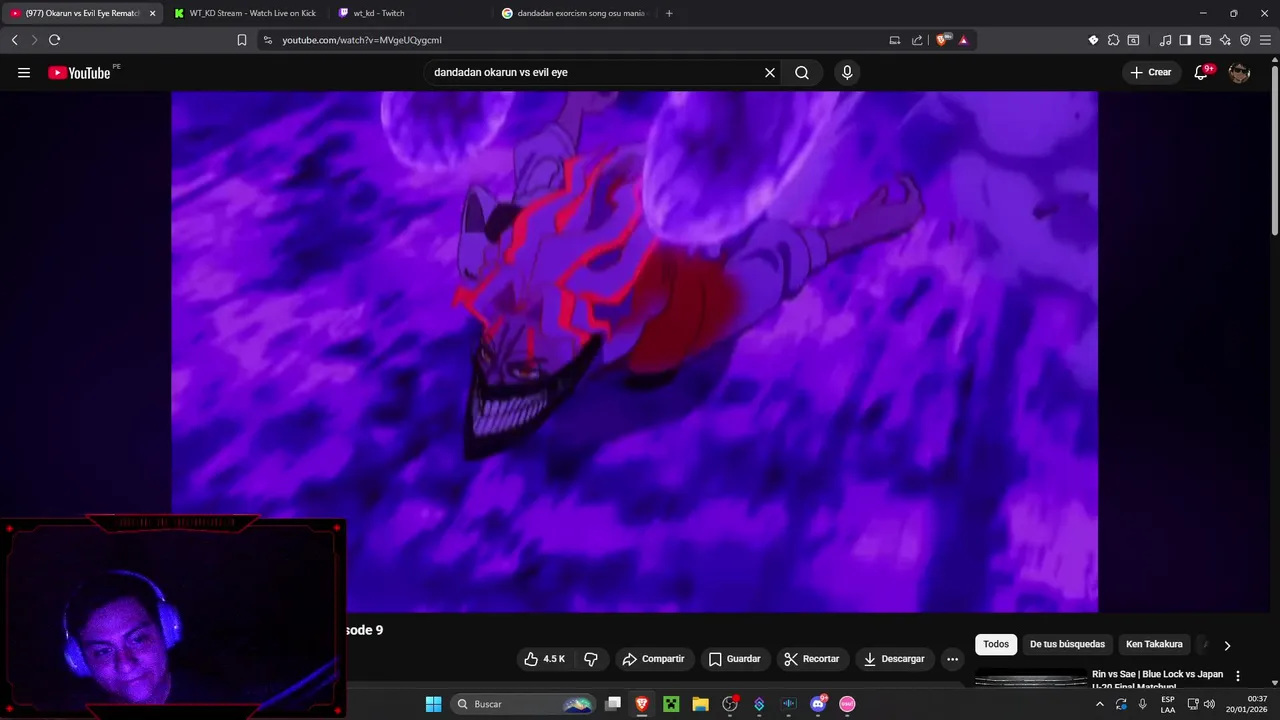Open the Rin vs Sae video thumbnail
1280x720 pixels.
point(1031,679)
